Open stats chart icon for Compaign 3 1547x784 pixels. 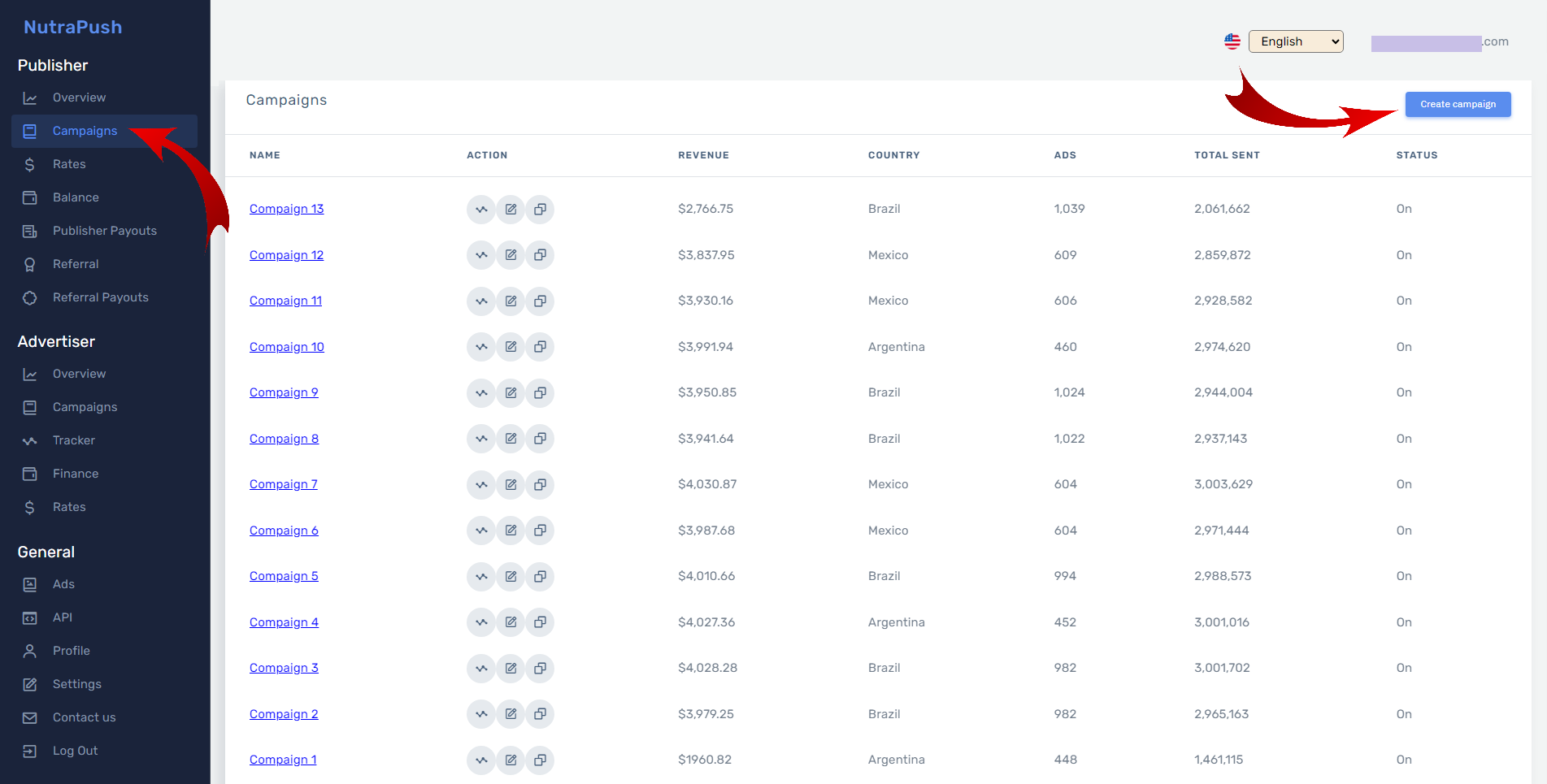coord(481,669)
